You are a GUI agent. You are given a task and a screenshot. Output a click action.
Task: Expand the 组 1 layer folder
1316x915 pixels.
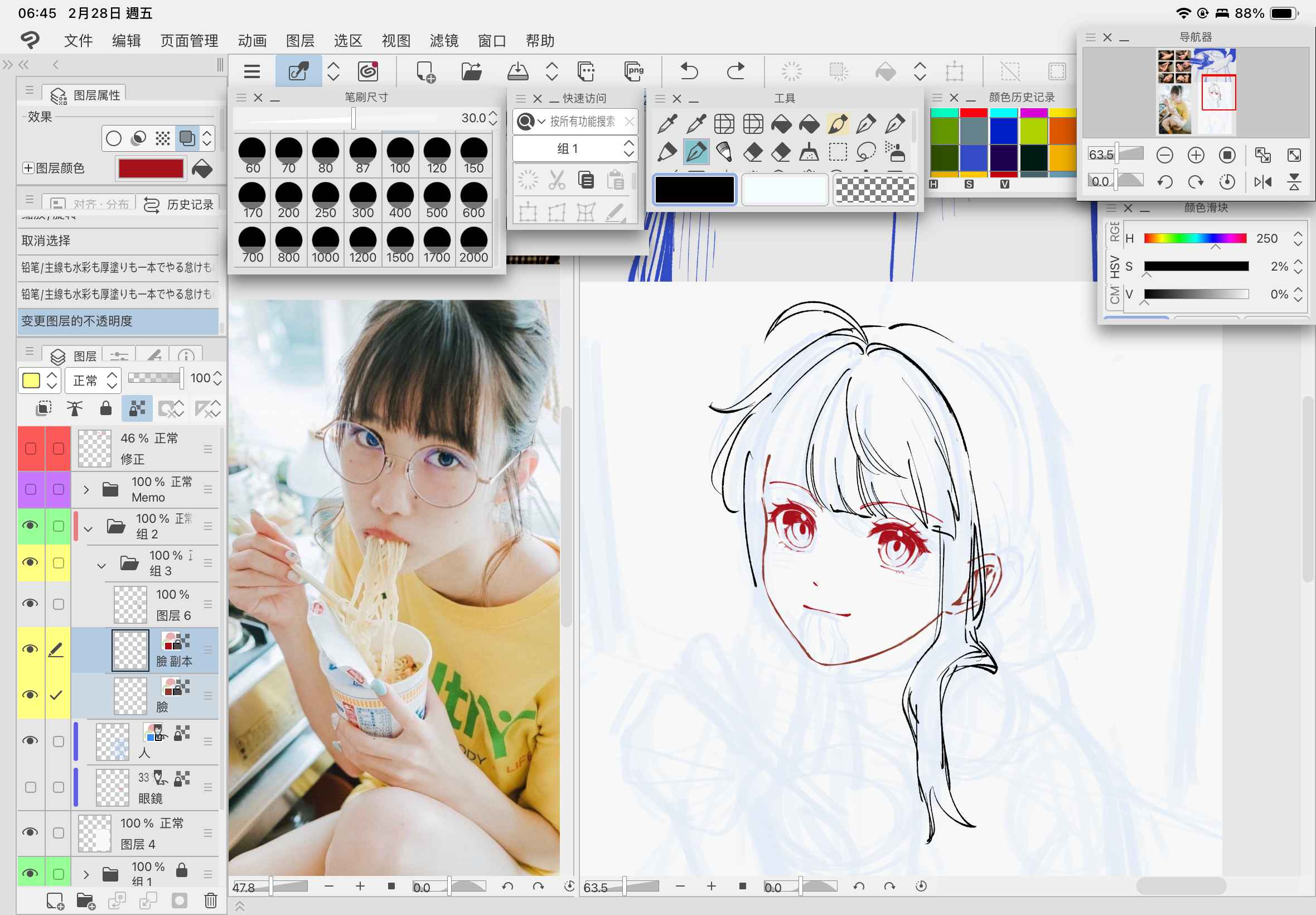click(86, 874)
